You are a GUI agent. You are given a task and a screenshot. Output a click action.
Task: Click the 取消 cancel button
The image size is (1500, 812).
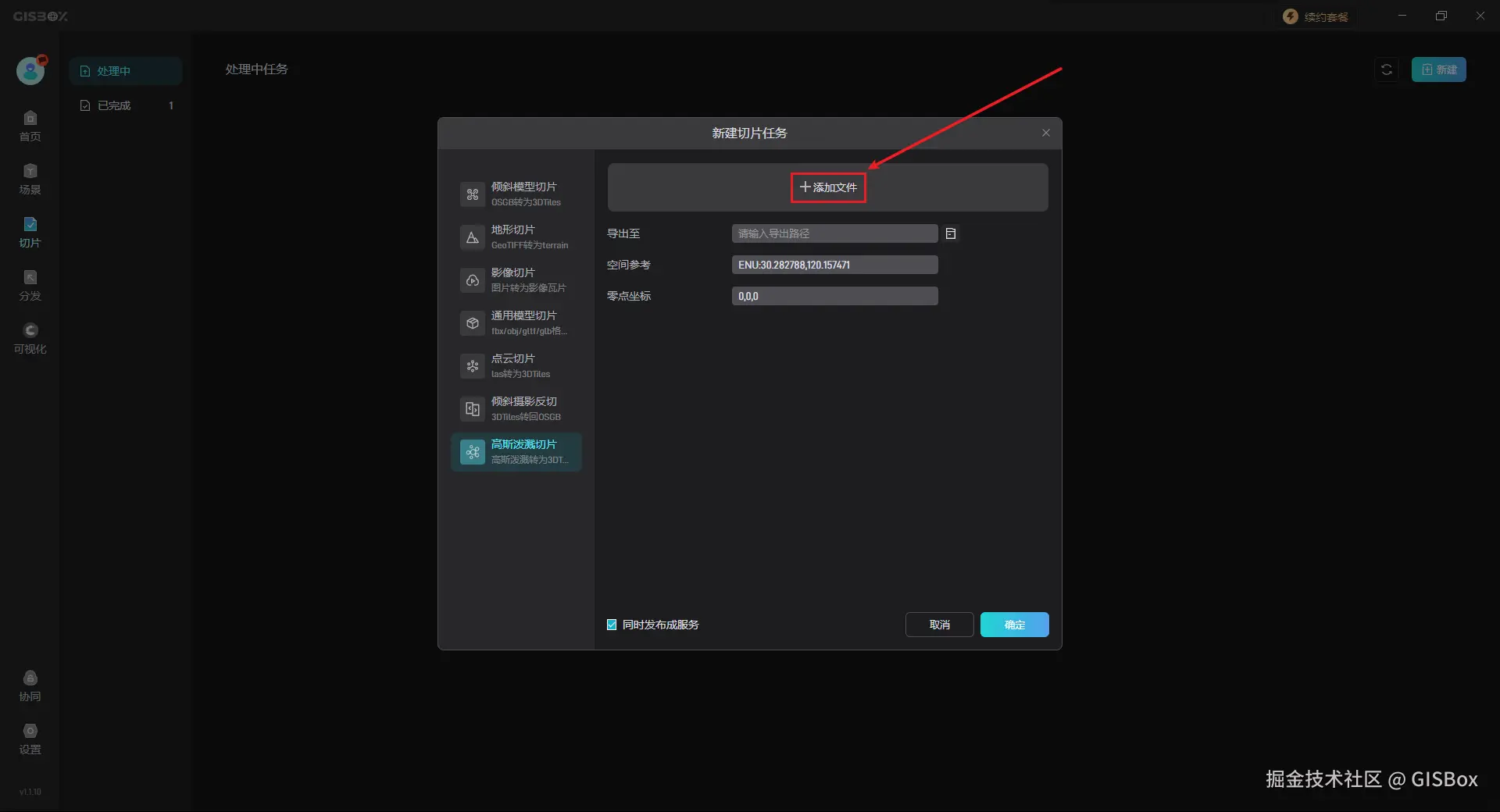tap(939, 625)
